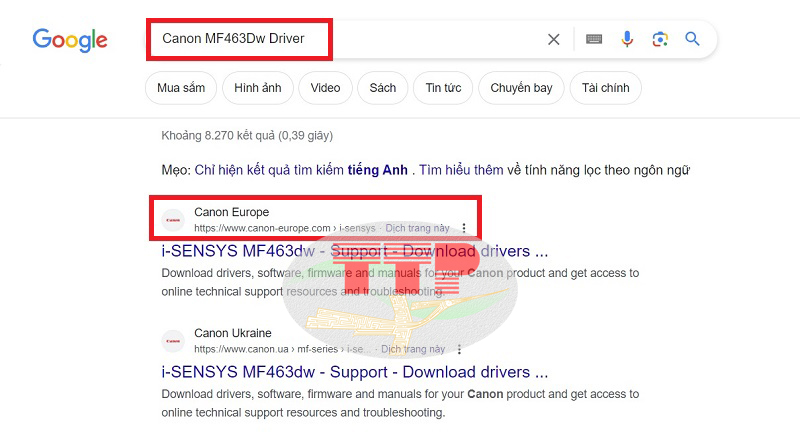Open the Chuyến bay filter tab
The width and height of the screenshot is (800, 441).
521,88
